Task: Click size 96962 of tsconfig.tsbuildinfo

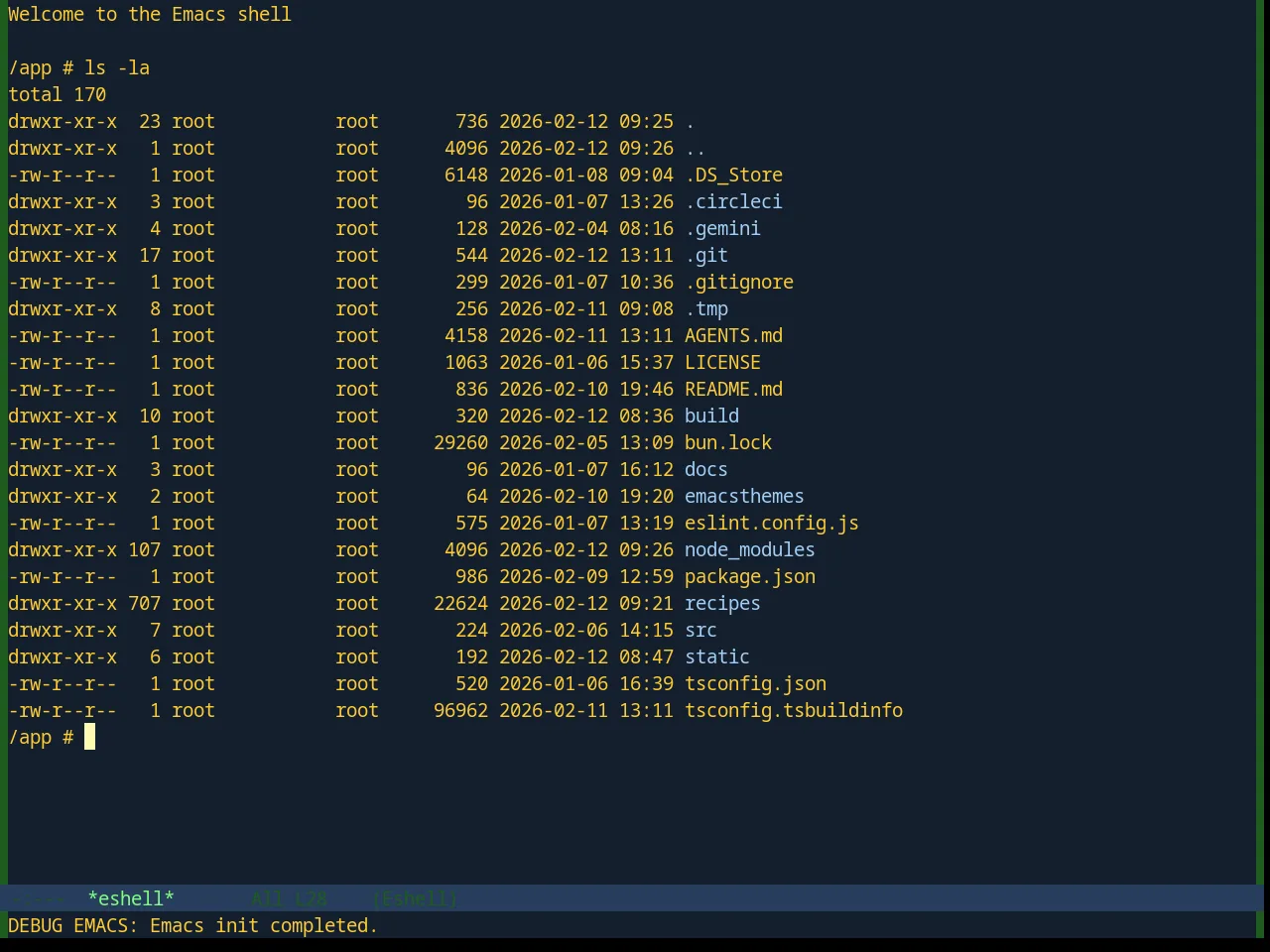Action: click(461, 710)
